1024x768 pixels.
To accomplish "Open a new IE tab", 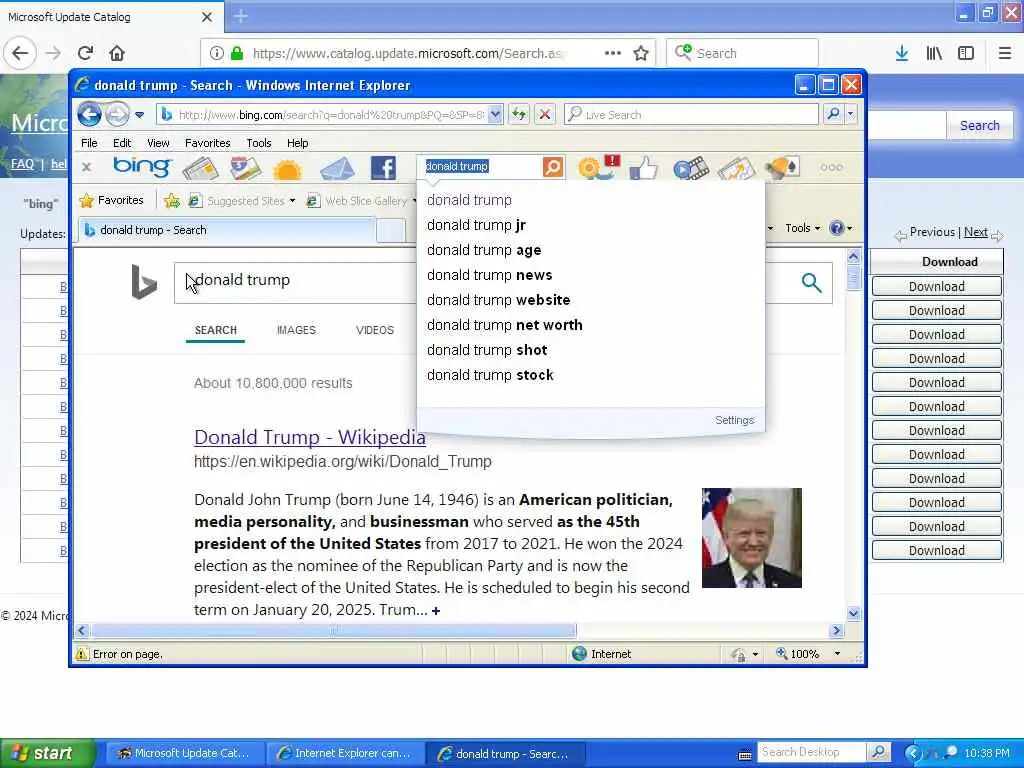I will click(x=391, y=231).
